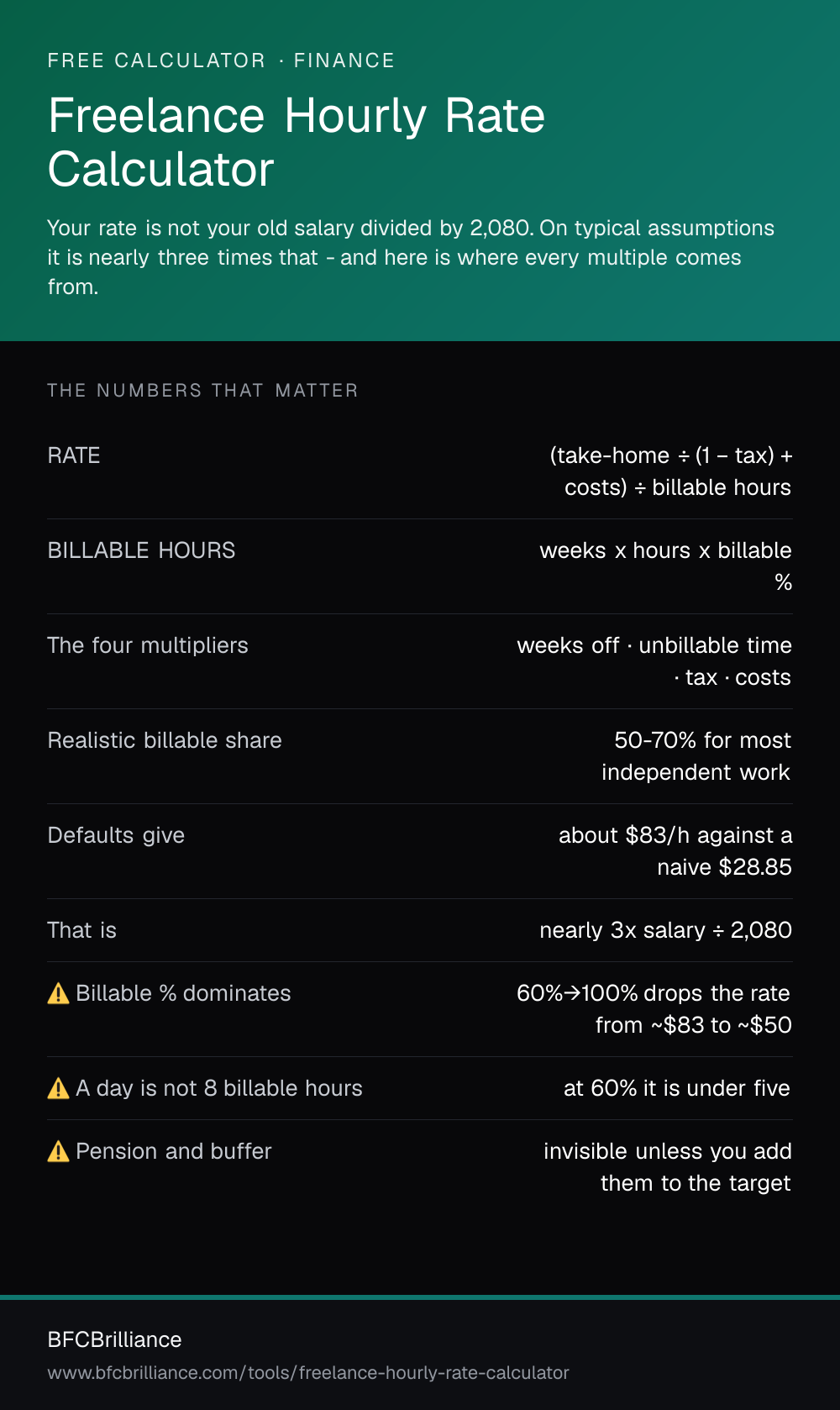
Task: Click the FREE CALCULATOR · FINANCE label
Action: tap(221, 61)
